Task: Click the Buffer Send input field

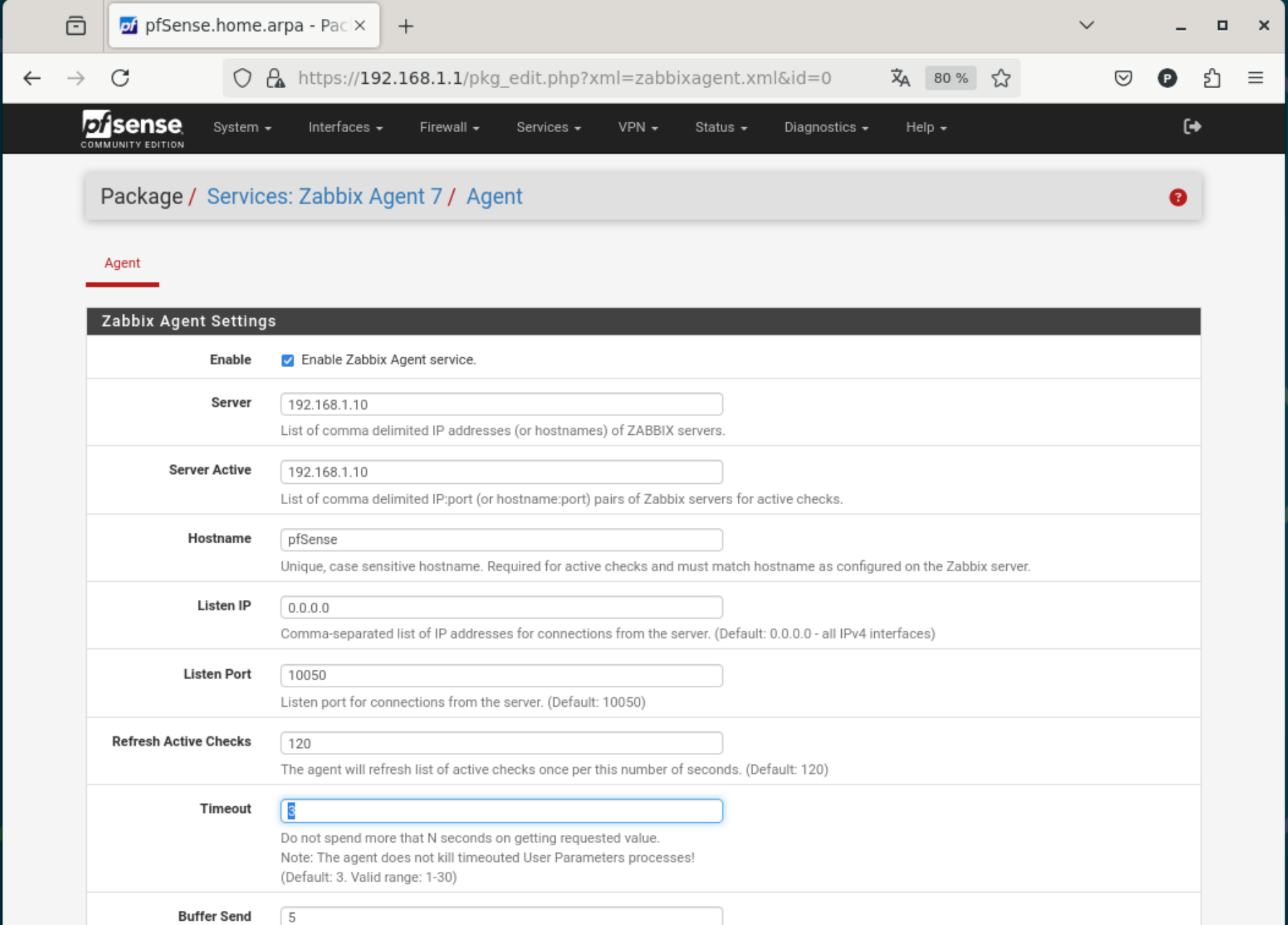Action: pyautogui.click(x=501, y=916)
